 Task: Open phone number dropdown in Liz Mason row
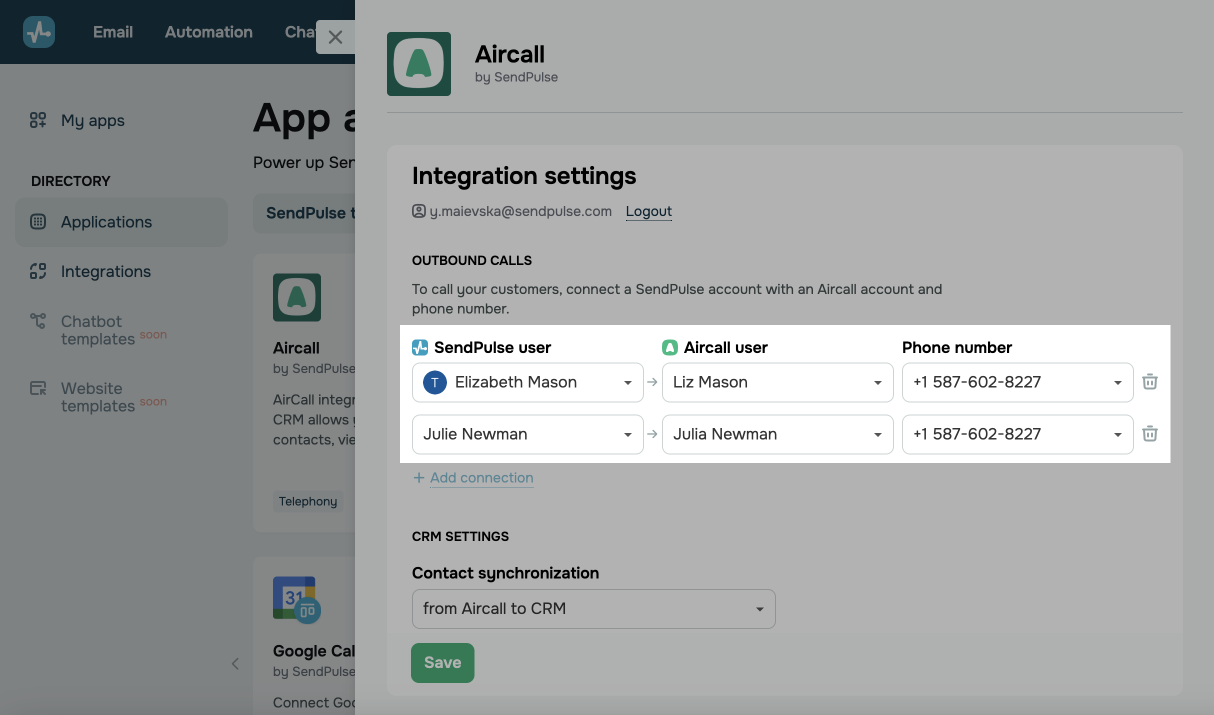(1018, 382)
